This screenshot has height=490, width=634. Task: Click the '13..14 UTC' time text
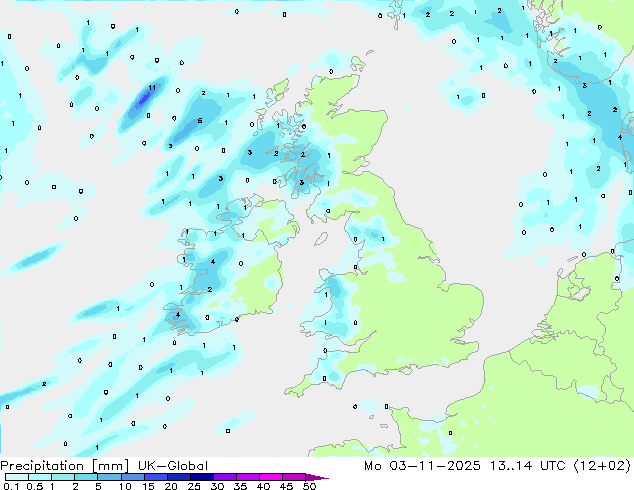(x=527, y=466)
